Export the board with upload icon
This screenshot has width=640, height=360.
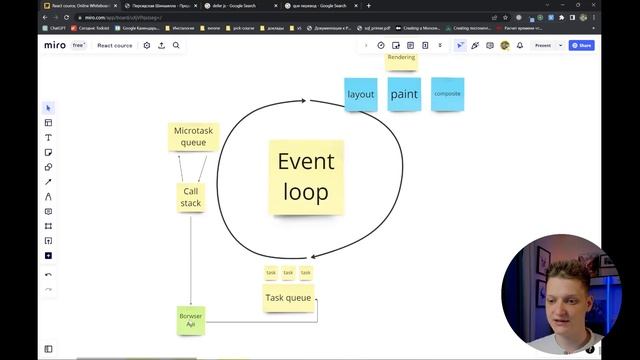[162, 45]
